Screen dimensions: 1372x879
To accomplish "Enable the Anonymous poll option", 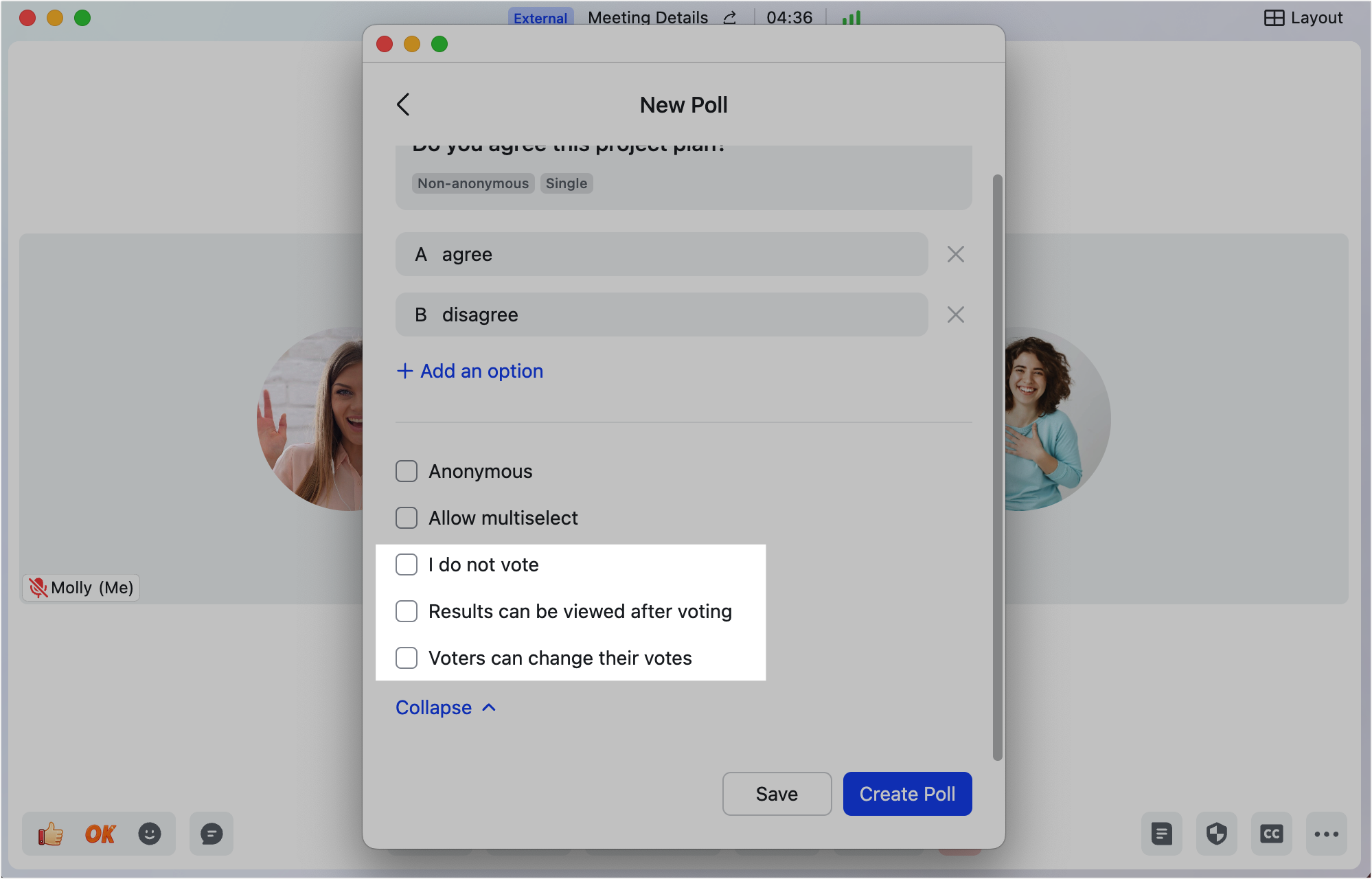I will point(407,471).
